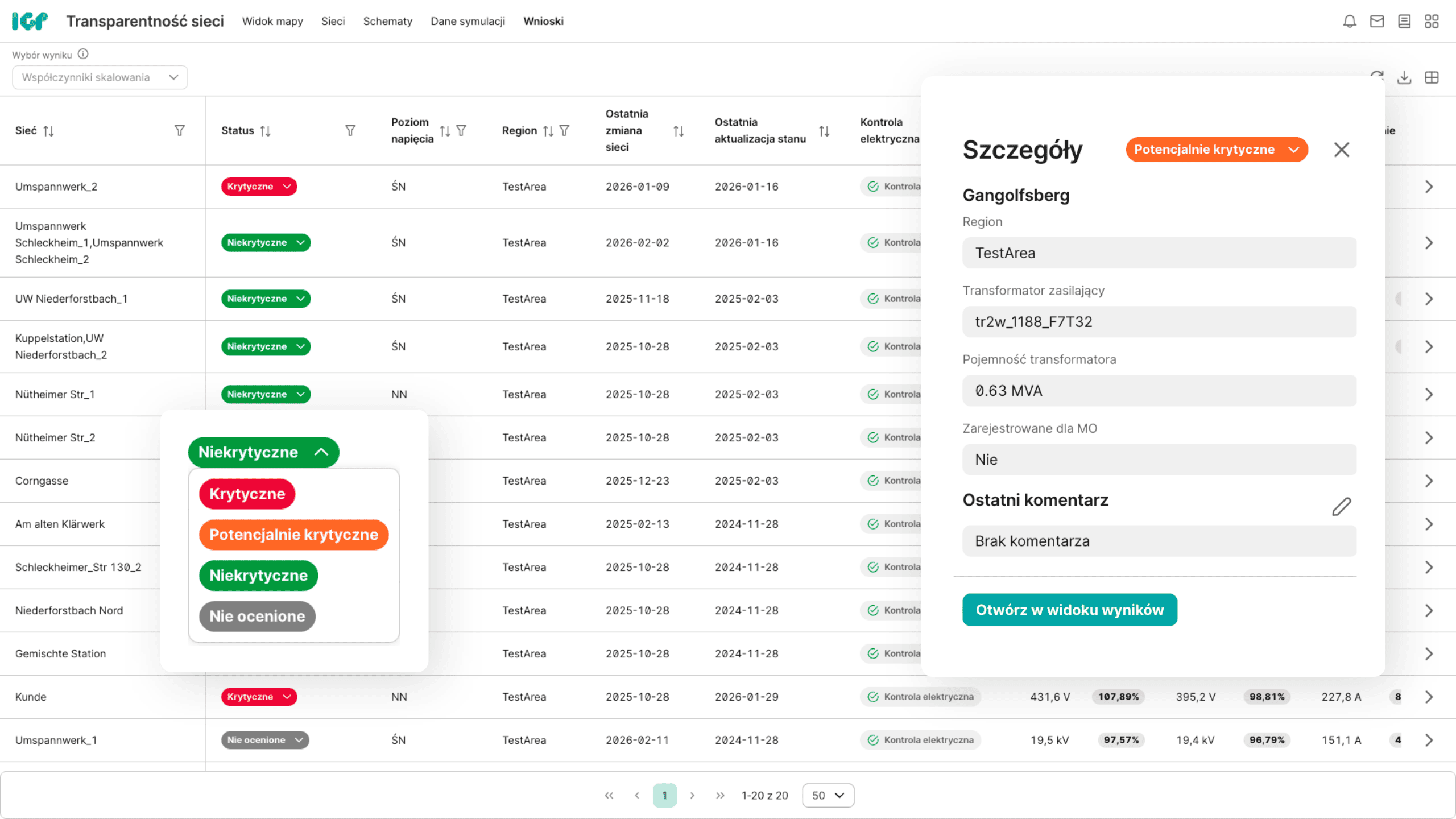Open Krytyczne status dropdown for Umspannwerk_2
Viewport: 1456px width, 819px height.
pos(259,187)
